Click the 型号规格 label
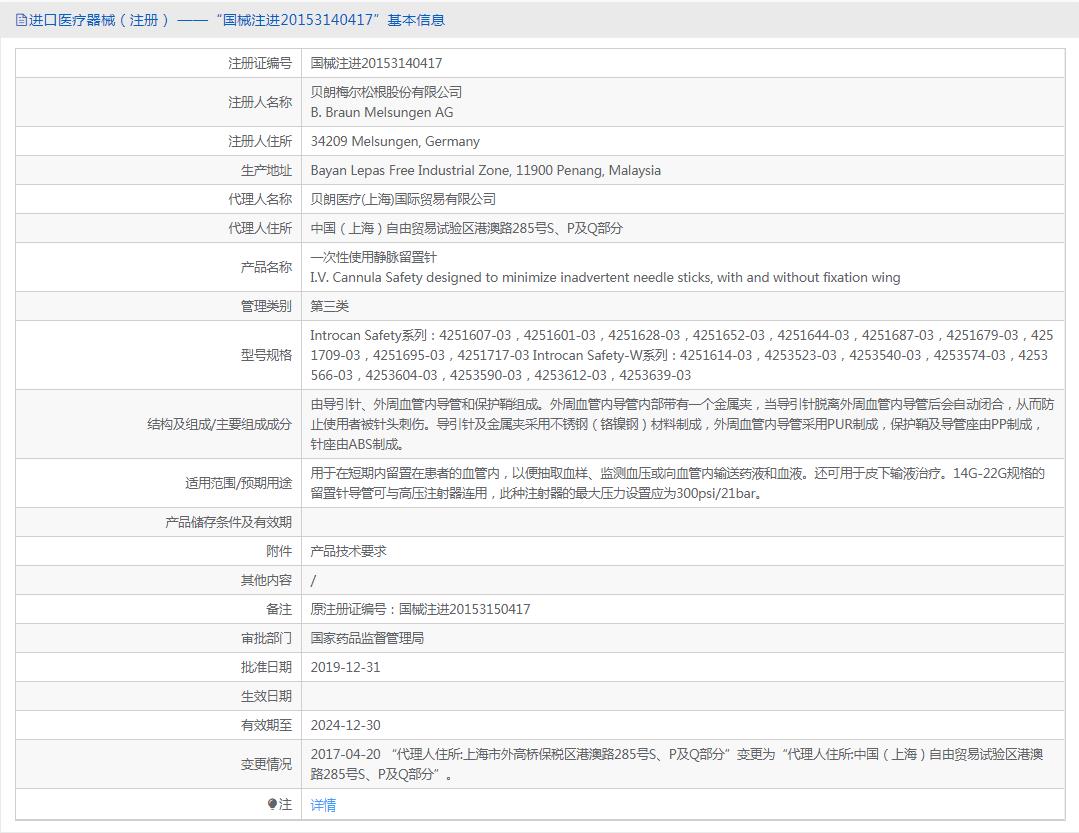This screenshot has height=833, width=1079. tap(266, 355)
